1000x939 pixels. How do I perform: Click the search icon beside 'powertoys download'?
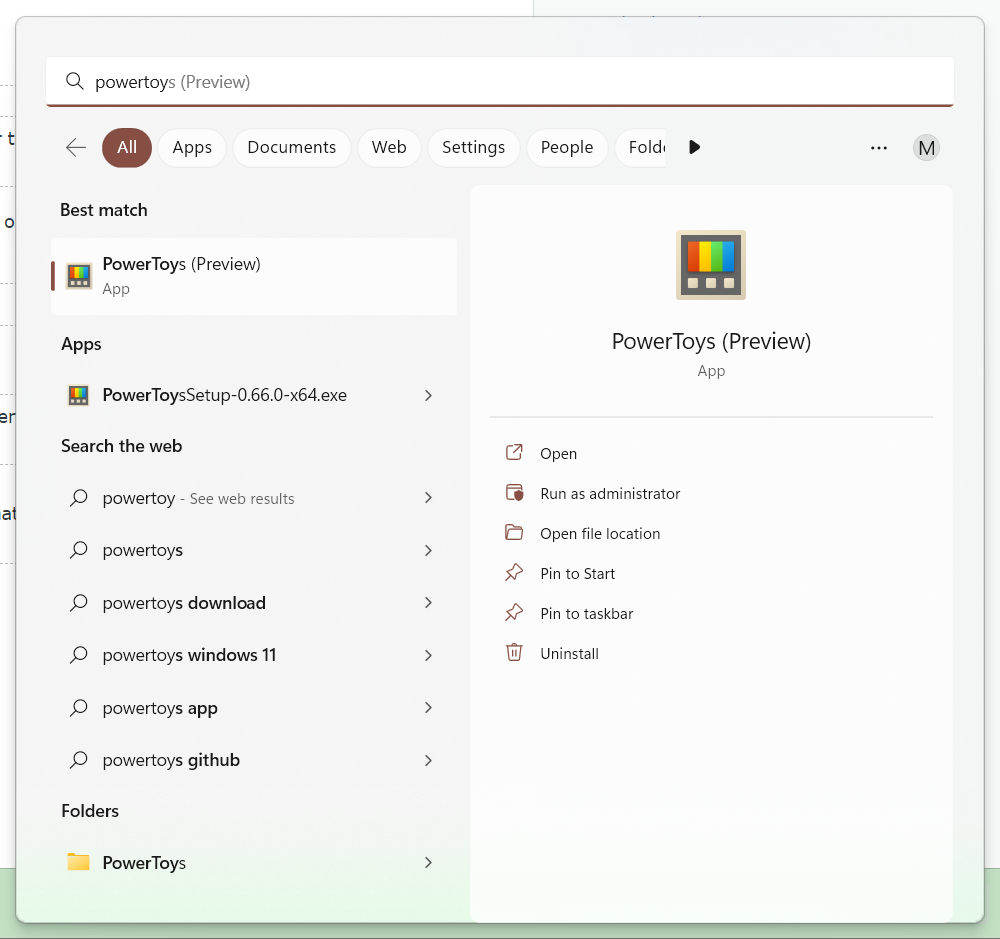coord(78,603)
